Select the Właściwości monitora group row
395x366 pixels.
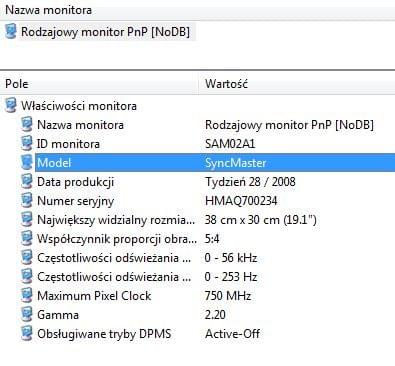(x=79, y=106)
